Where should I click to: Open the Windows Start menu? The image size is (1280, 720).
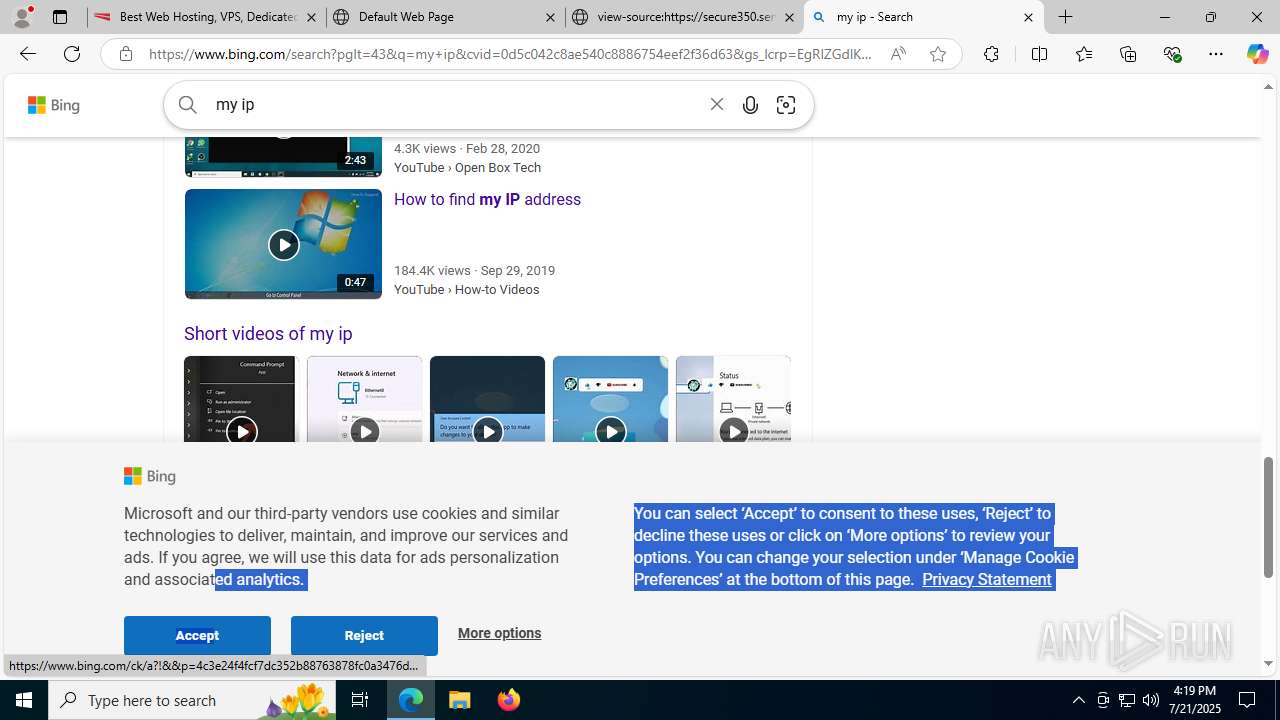pyautogui.click(x=24, y=700)
